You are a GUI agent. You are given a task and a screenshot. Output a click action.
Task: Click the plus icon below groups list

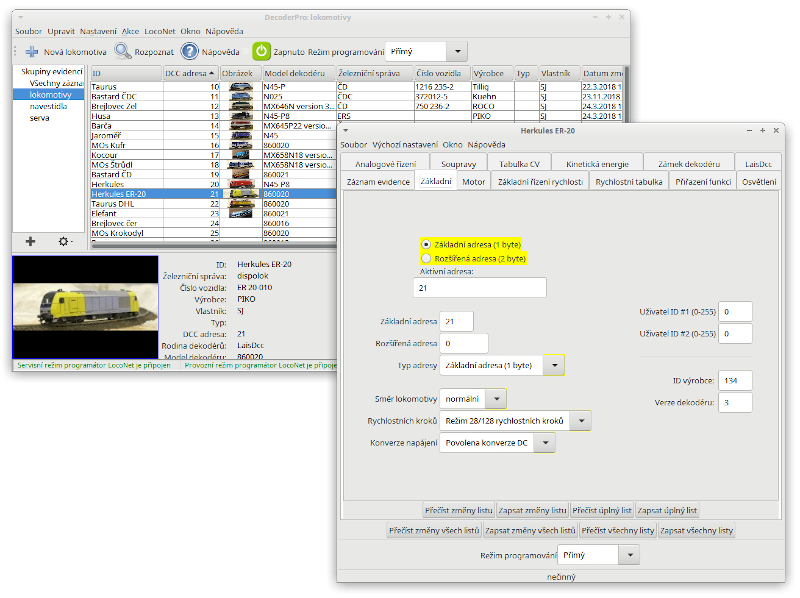[30, 242]
